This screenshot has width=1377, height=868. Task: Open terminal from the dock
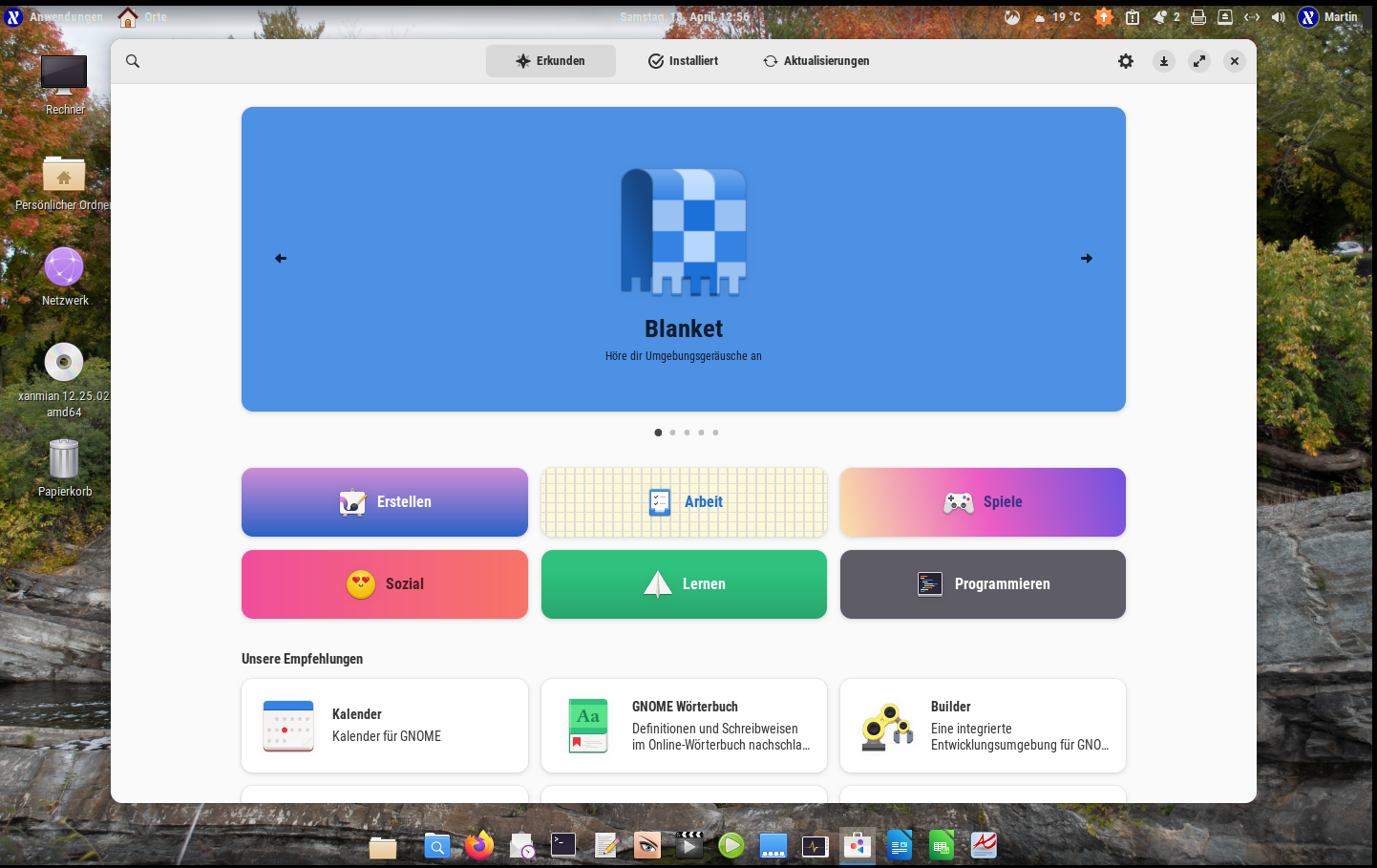[x=563, y=845]
